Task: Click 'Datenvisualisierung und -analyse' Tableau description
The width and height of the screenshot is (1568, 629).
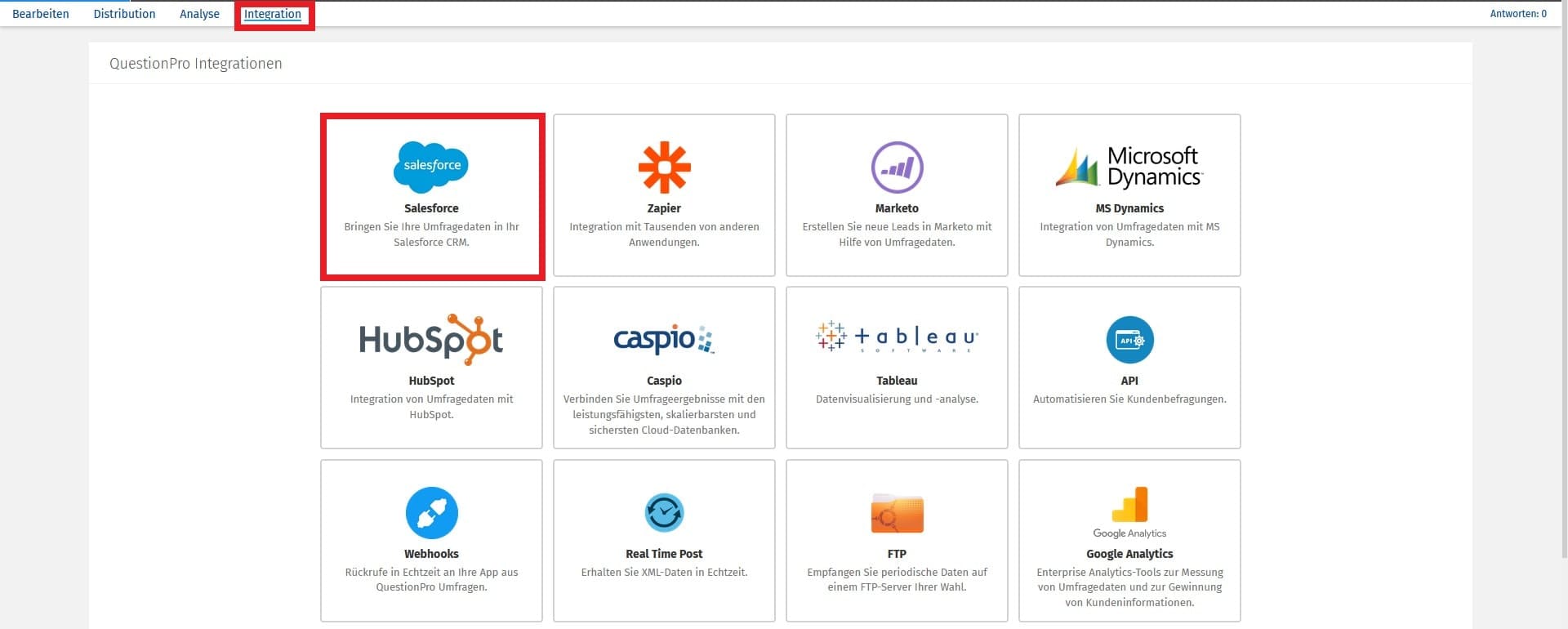Action: [x=897, y=399]
